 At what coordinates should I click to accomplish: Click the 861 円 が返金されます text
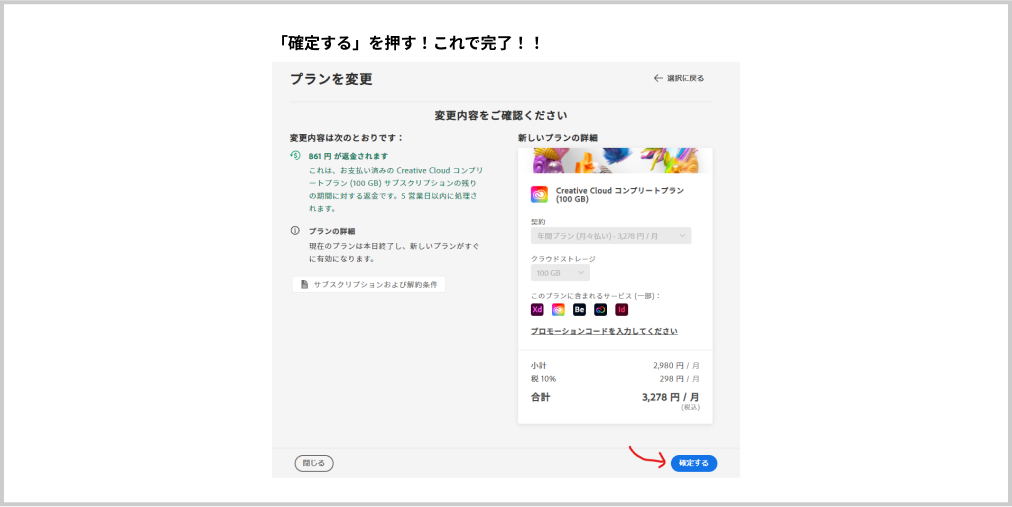(x=349, y=156)
